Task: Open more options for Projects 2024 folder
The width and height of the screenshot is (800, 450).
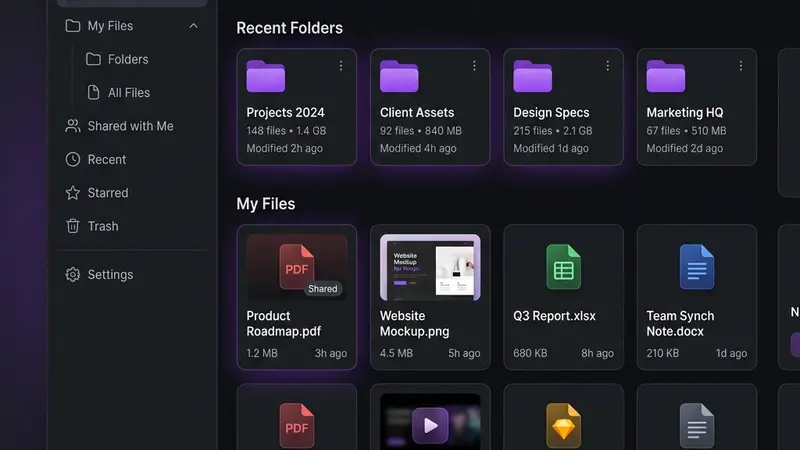Action: pyautogui.click(x=341, y=66)
